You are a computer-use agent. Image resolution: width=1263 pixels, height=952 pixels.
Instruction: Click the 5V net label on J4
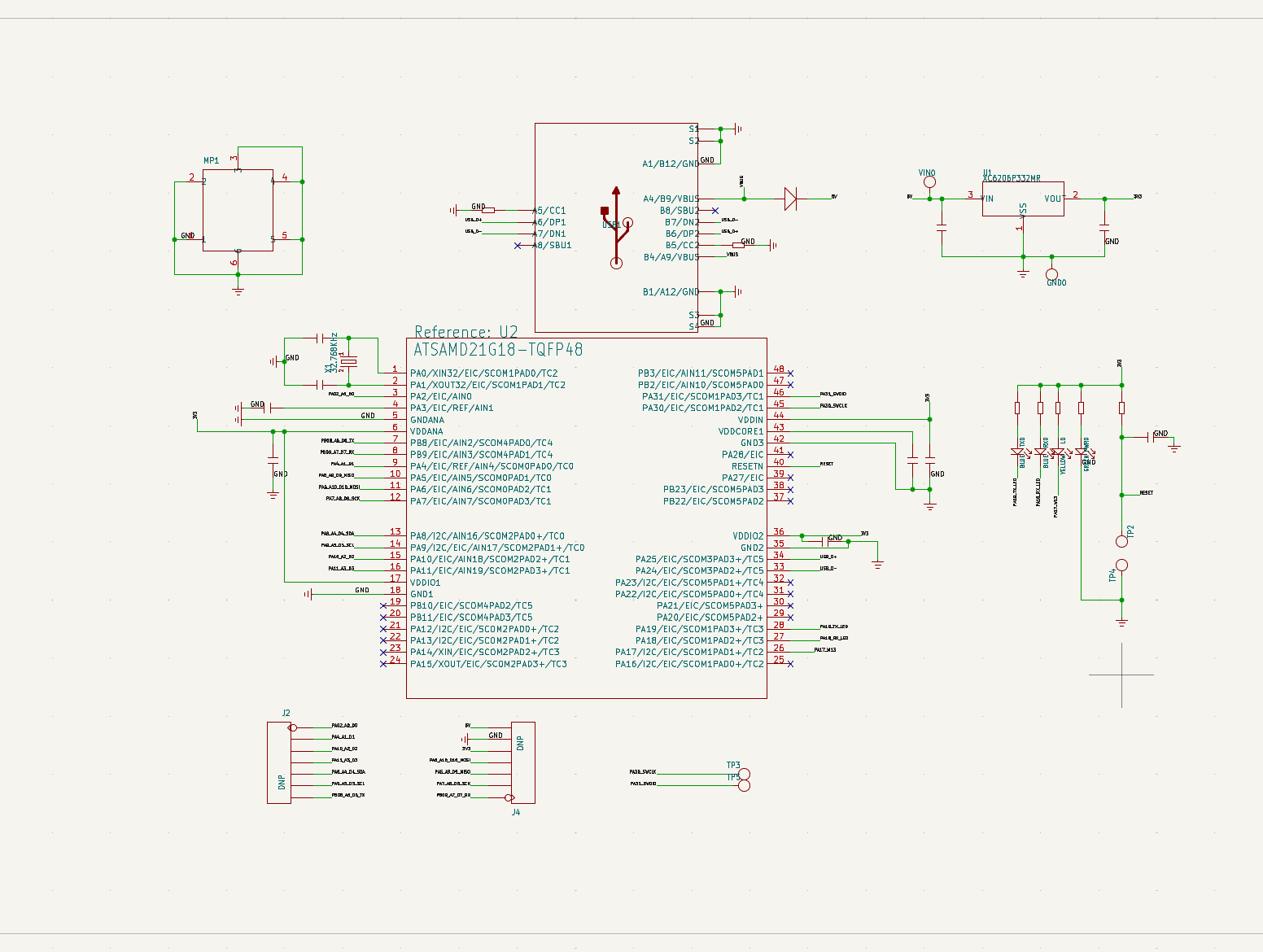[468, 725]
